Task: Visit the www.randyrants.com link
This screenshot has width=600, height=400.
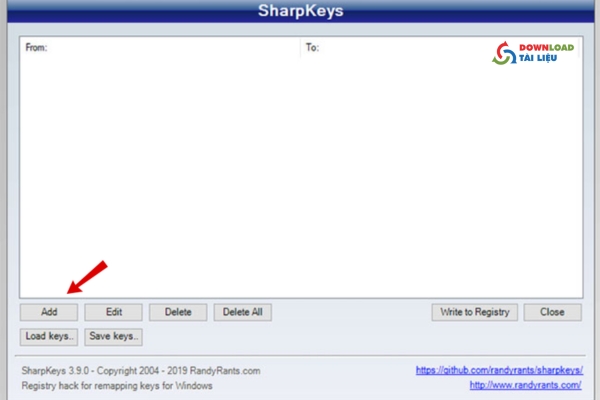Action: 526,385
